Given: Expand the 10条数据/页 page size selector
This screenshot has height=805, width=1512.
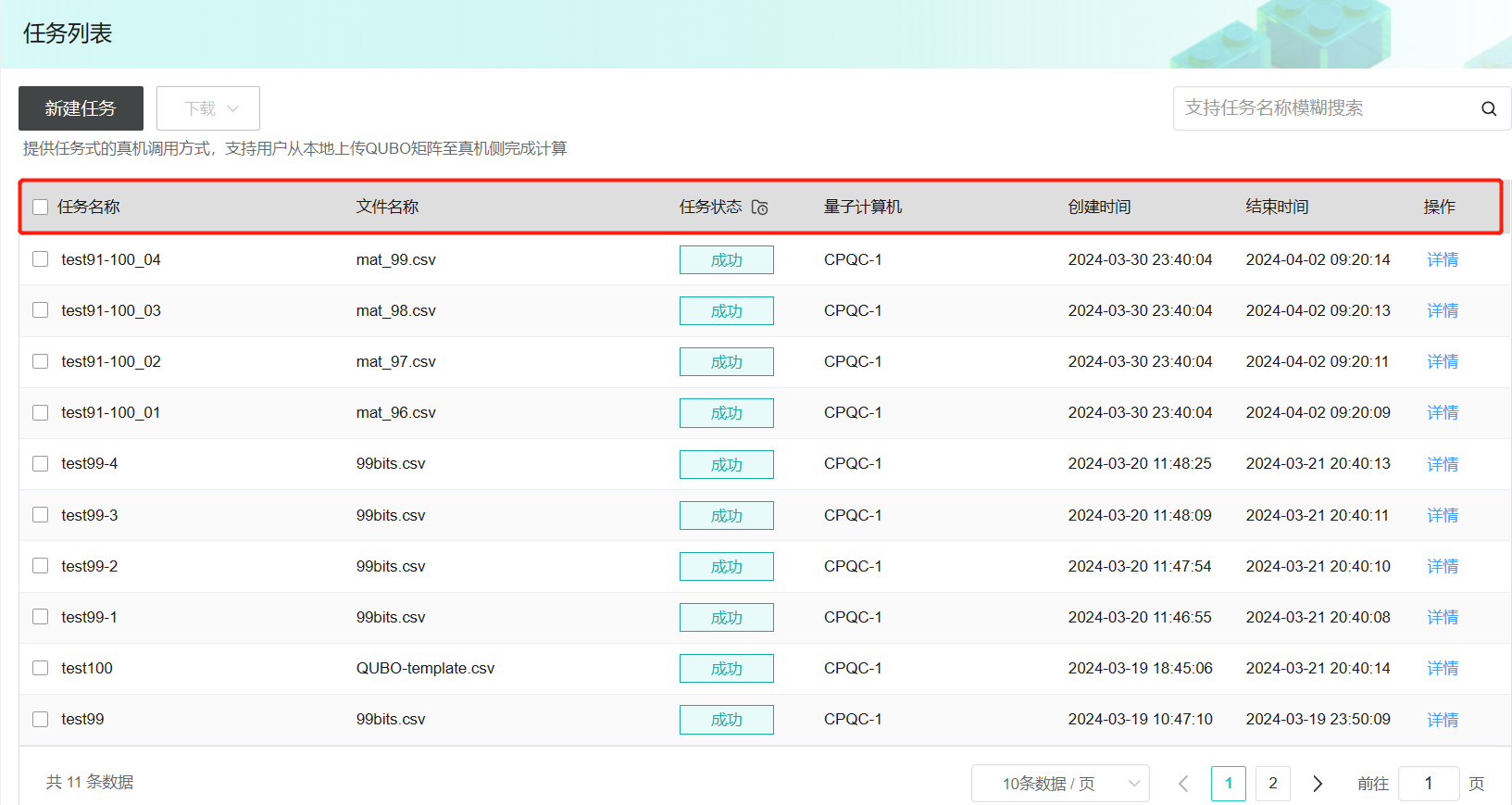Looking at the screenshot, I should click(1059, 784).
